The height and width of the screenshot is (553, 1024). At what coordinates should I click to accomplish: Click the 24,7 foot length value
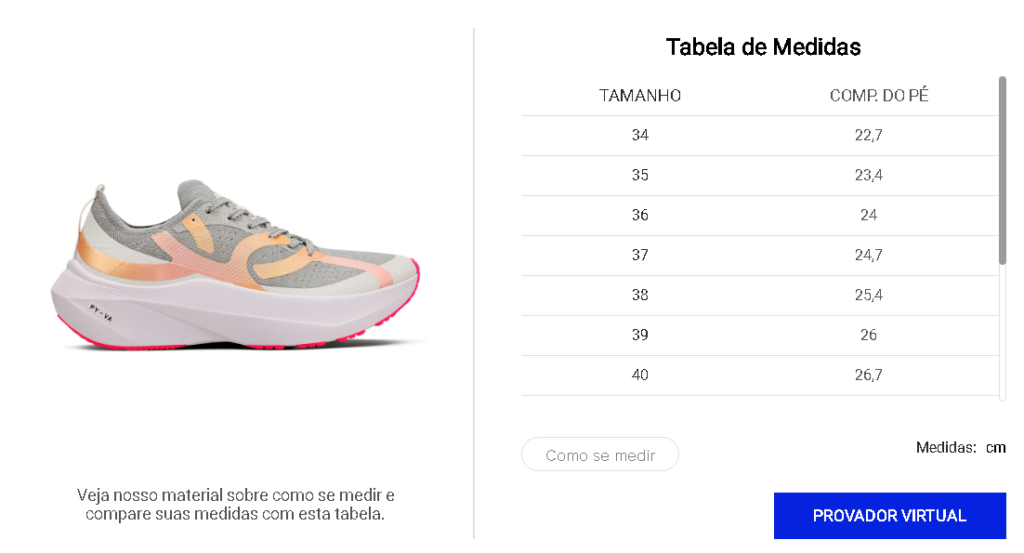[869, 255]
